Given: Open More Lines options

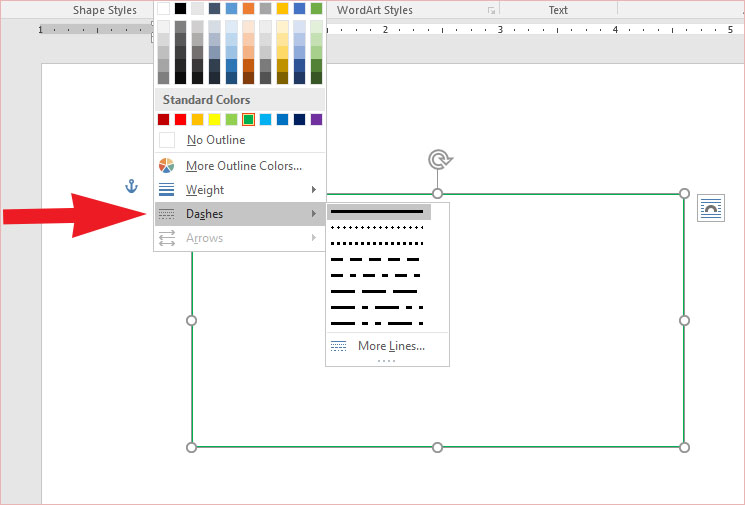Looking at the screenshot, I should point(387,346).
